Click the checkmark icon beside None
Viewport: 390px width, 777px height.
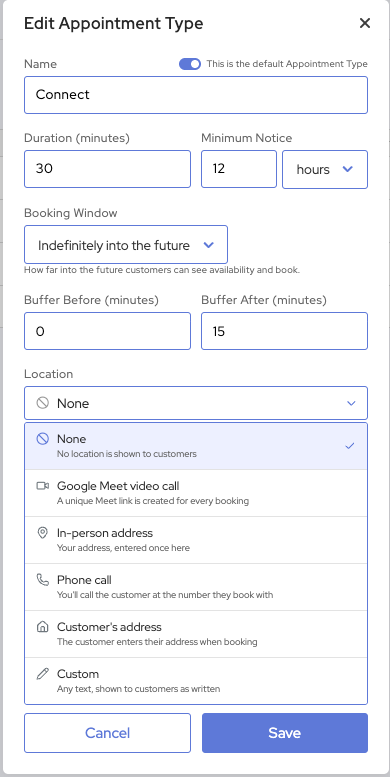coord(350,446)
